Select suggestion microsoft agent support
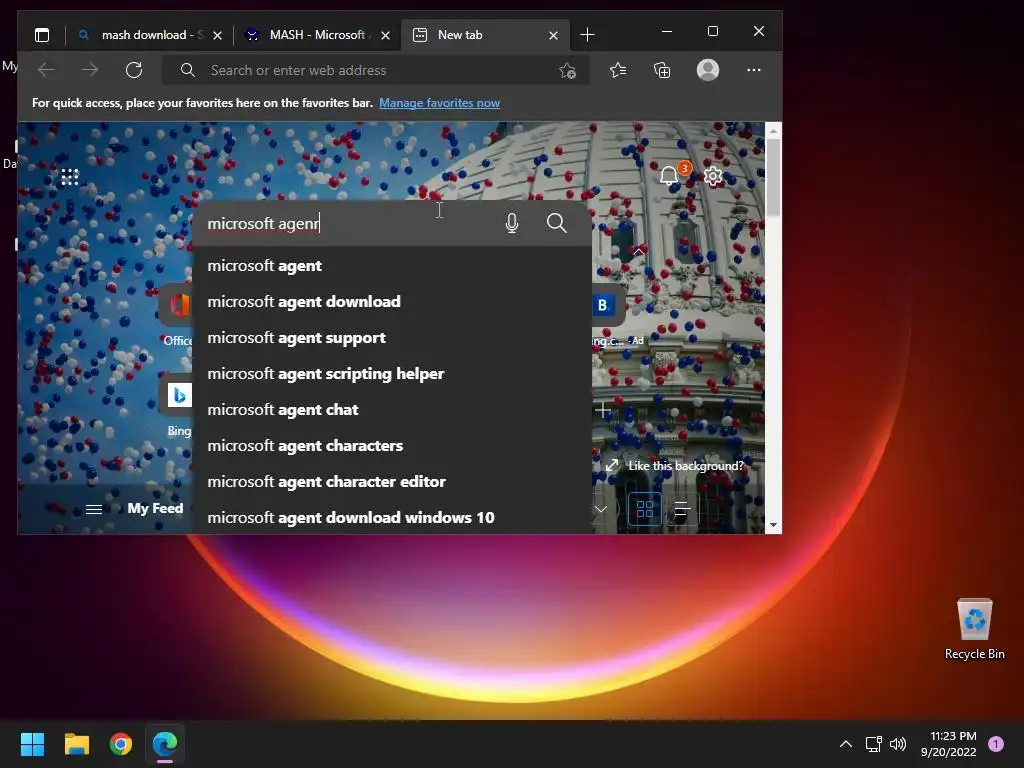Screen dimensions: 1024x768 point(392,338)
